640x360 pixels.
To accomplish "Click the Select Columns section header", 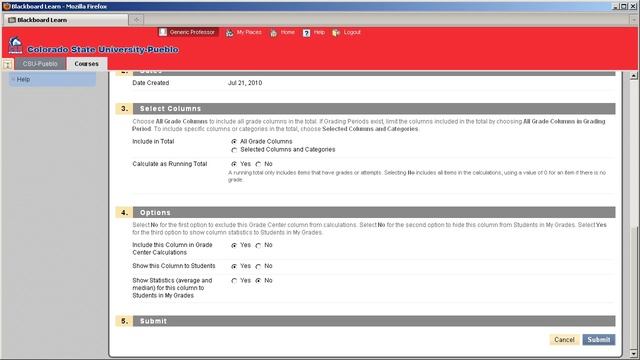I will [x=365, y=109].
